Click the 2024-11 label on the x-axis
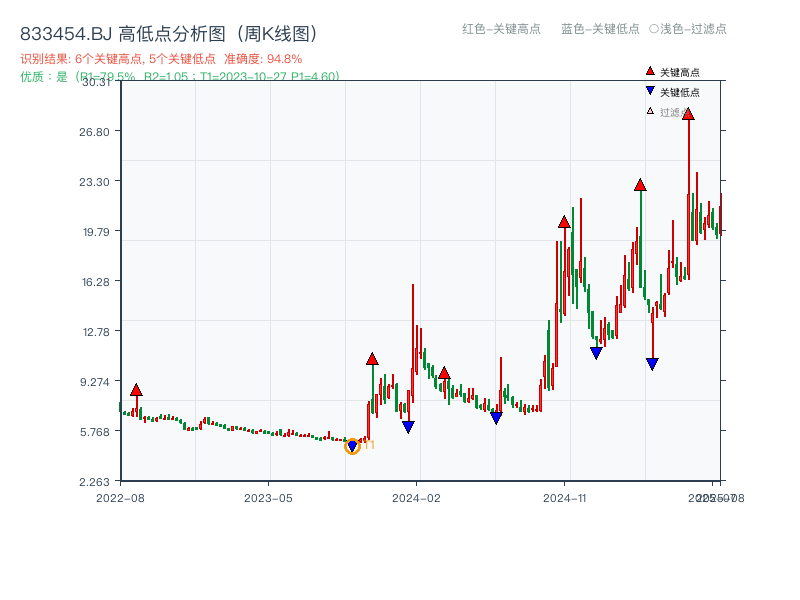The image size is (800, 600). pyautogui.click(x=563, y=496)
